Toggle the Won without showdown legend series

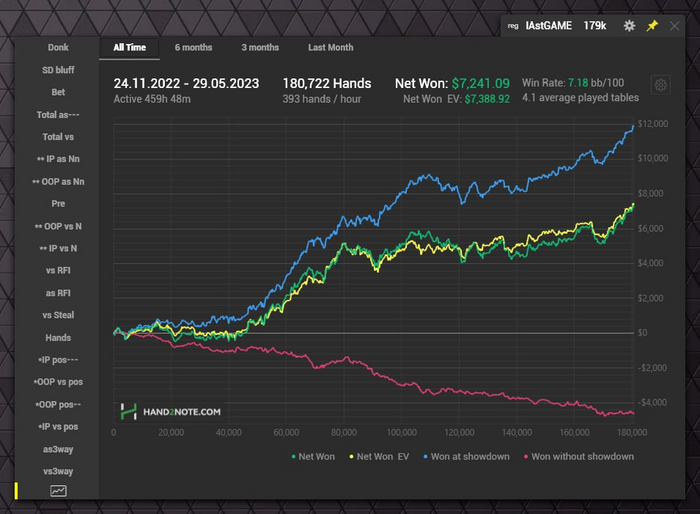tap(579, 456)
